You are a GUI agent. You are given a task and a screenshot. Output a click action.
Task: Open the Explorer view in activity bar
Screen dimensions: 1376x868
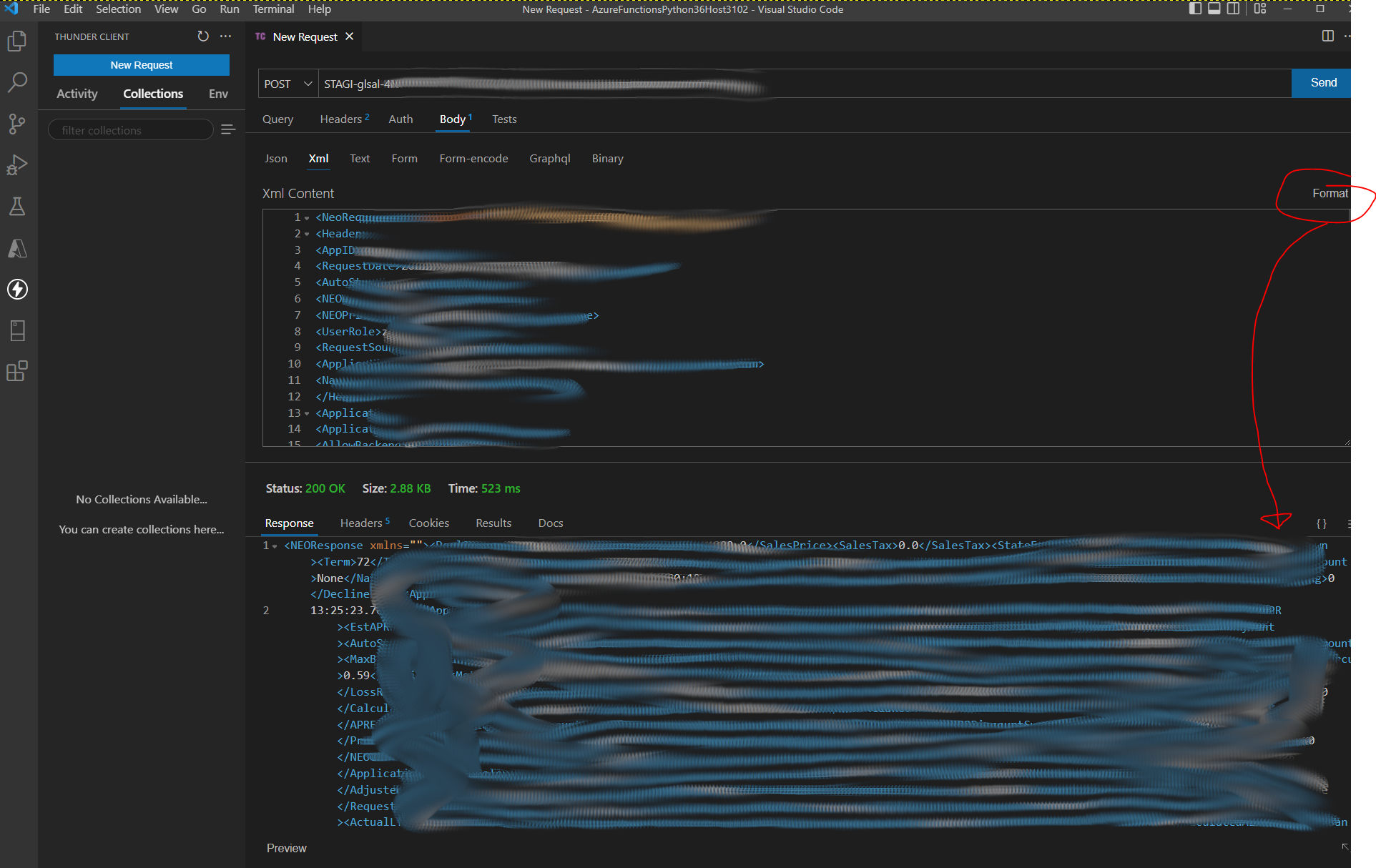tap(17, 41)
